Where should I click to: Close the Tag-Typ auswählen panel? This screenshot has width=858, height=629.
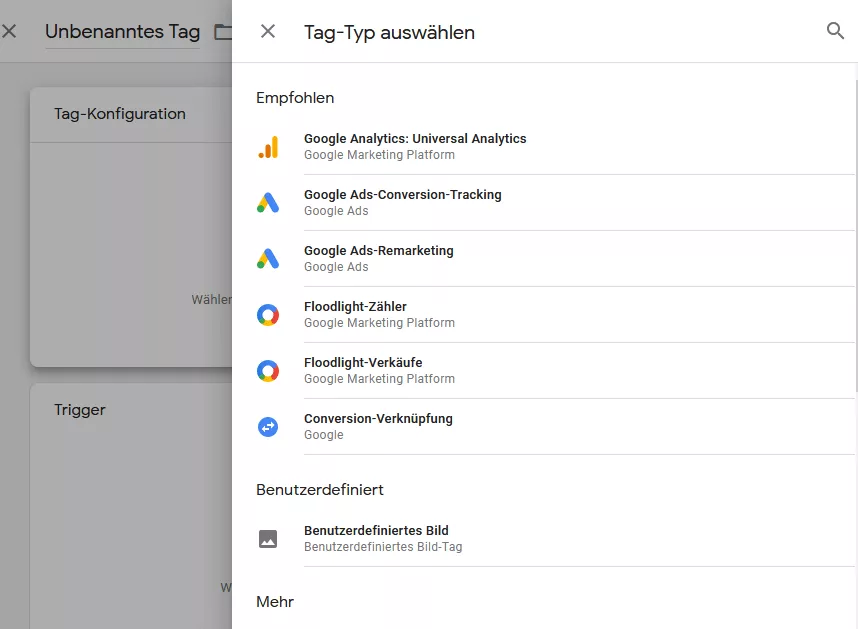click(x=268, y=31)
